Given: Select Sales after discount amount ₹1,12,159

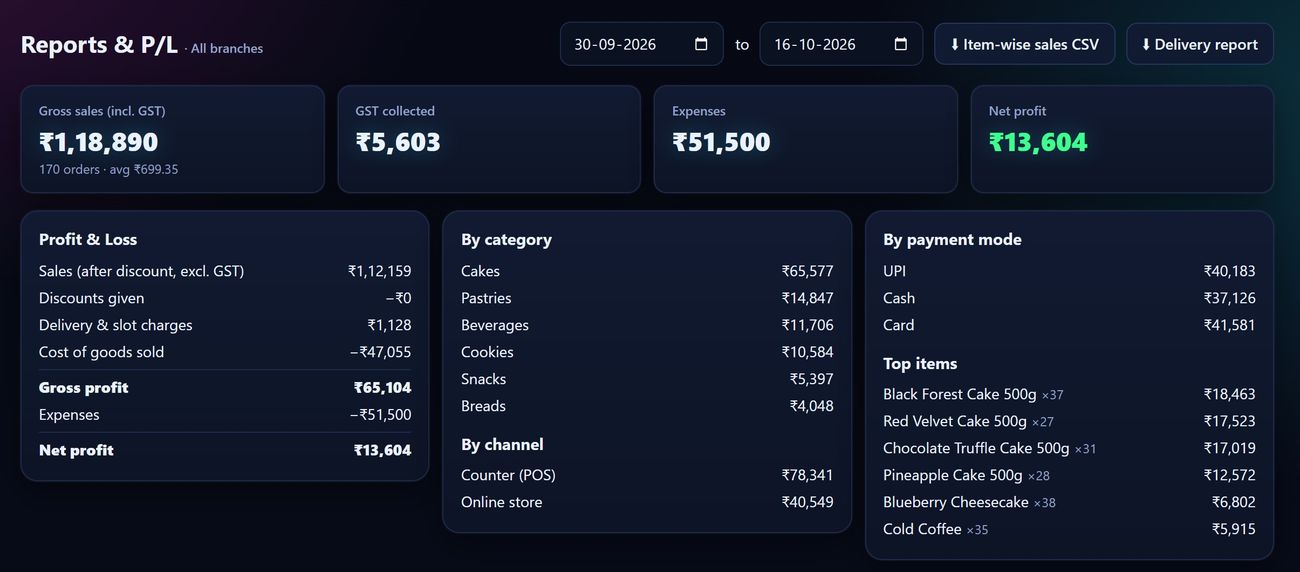Looking at the screenshot, I should pos(379,271).
